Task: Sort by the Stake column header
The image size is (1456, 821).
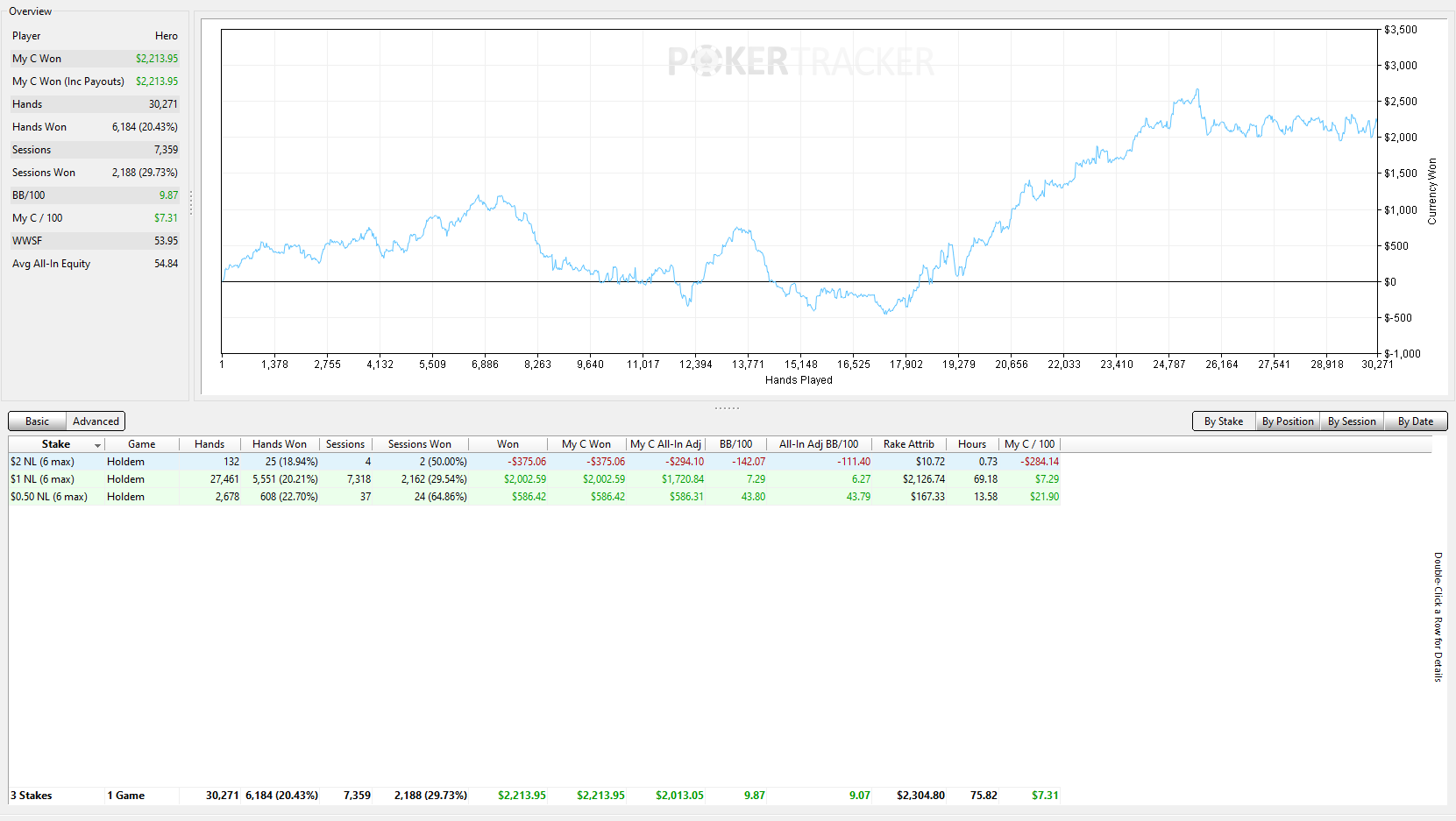Action: click(56, 444)
